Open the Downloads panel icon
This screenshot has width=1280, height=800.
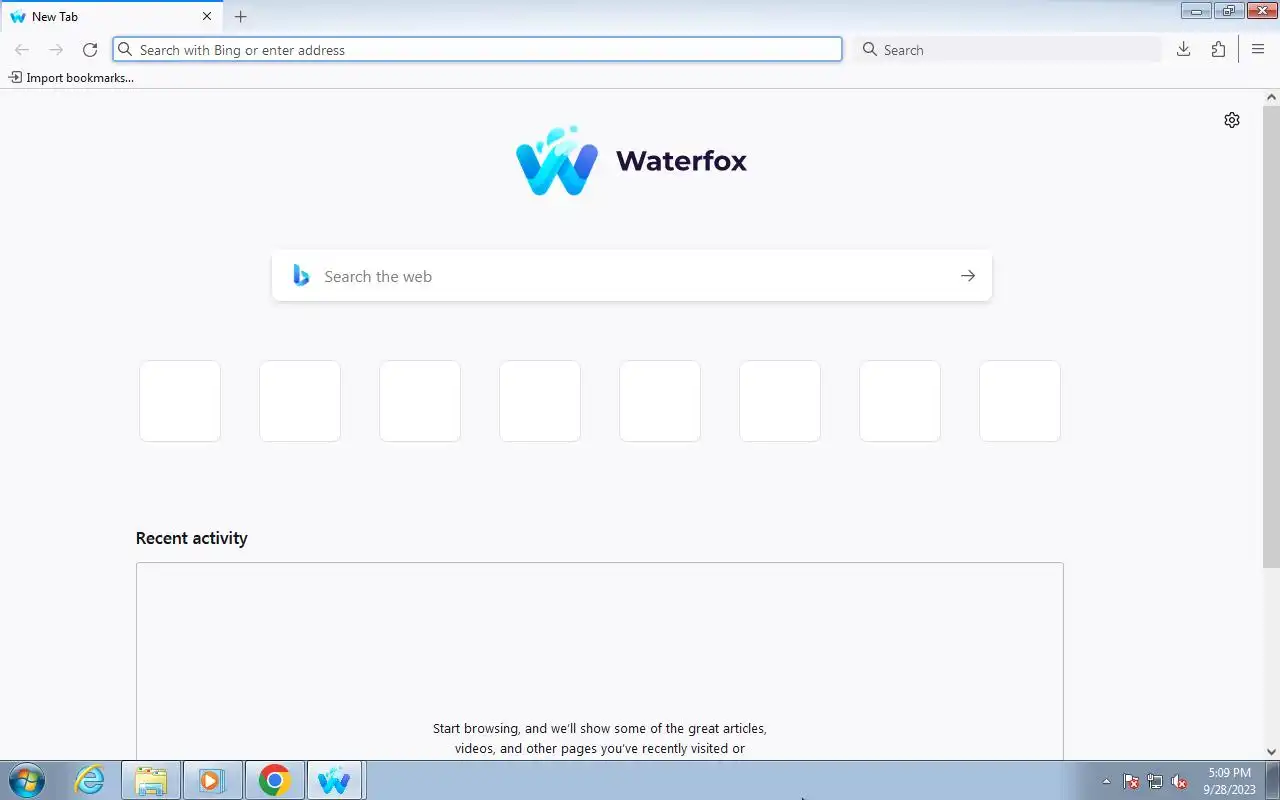(x=1183, y=49)
